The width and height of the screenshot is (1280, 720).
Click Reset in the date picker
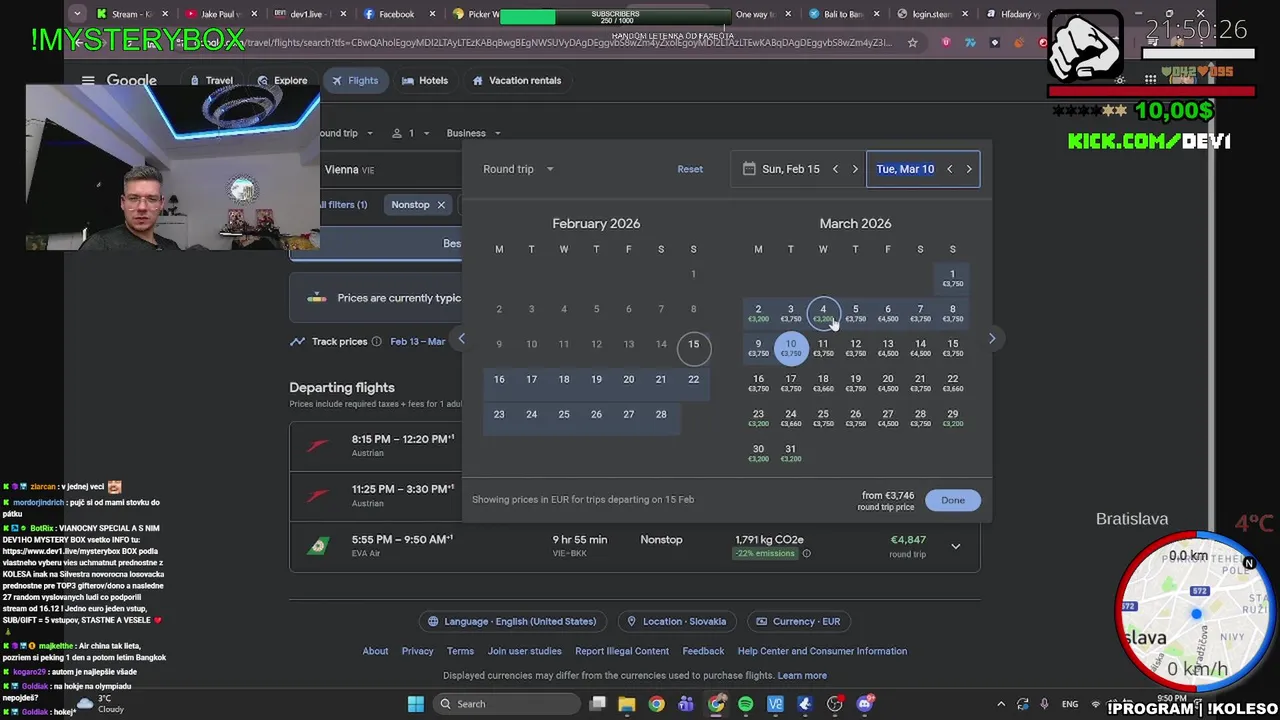[690, 169]
